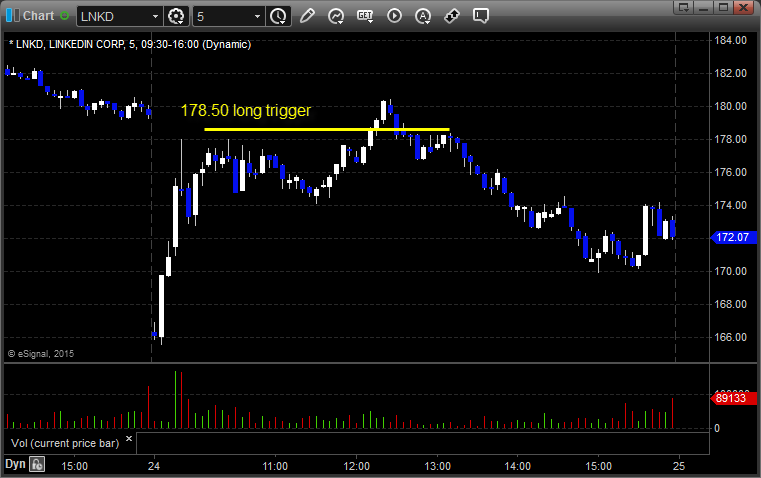
Task: Click the leftmost 15:00 time axis label
Action: point(74,466)
